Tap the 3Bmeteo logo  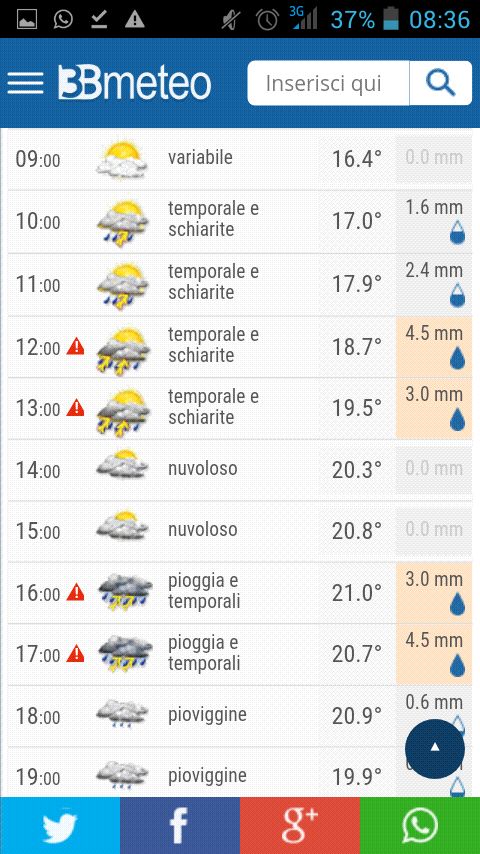pos(135,83)
